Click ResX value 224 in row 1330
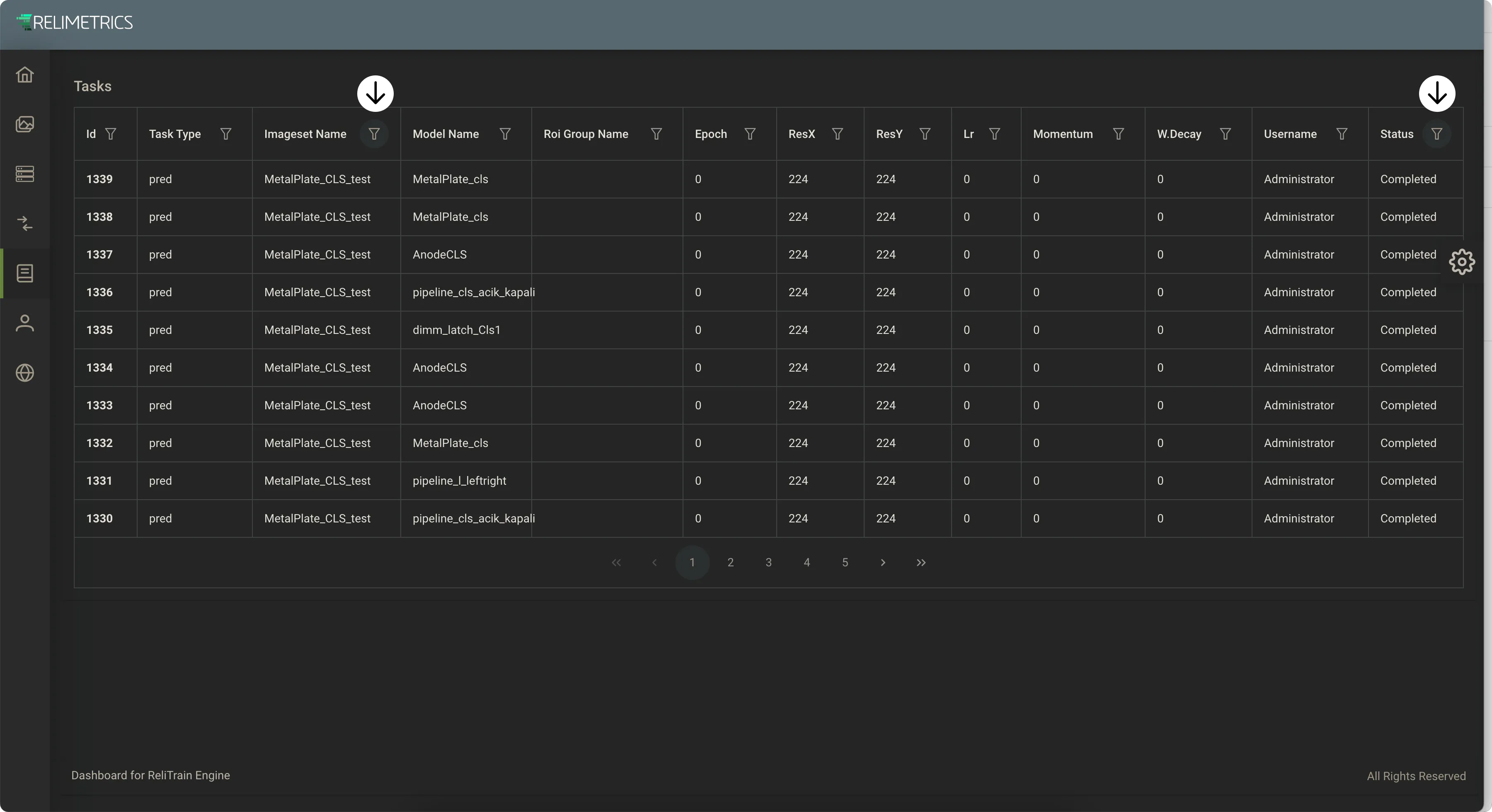This screenshot has width=1492, height=812. 798,518
